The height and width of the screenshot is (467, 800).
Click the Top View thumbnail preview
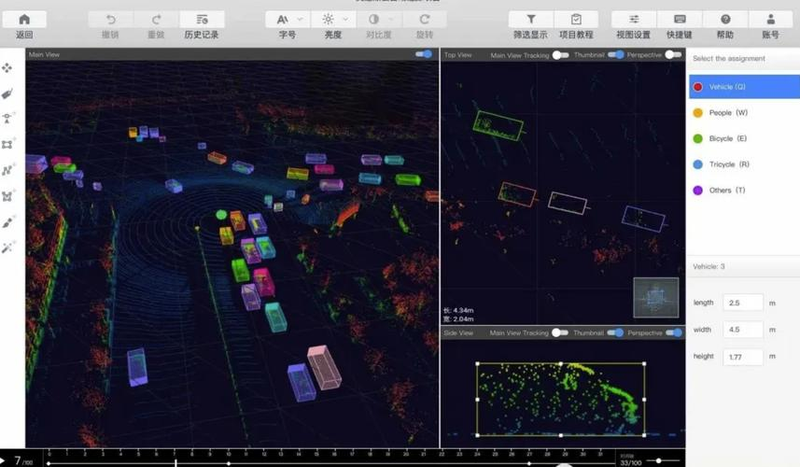point(655,297)
